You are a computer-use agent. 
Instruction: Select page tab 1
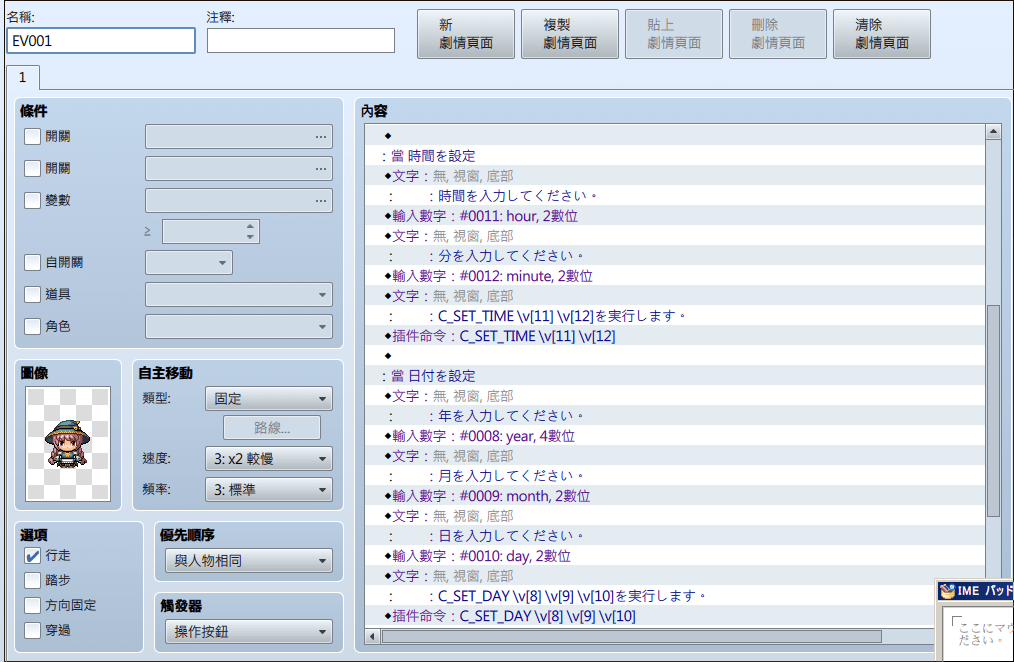(x=23, y=78)
